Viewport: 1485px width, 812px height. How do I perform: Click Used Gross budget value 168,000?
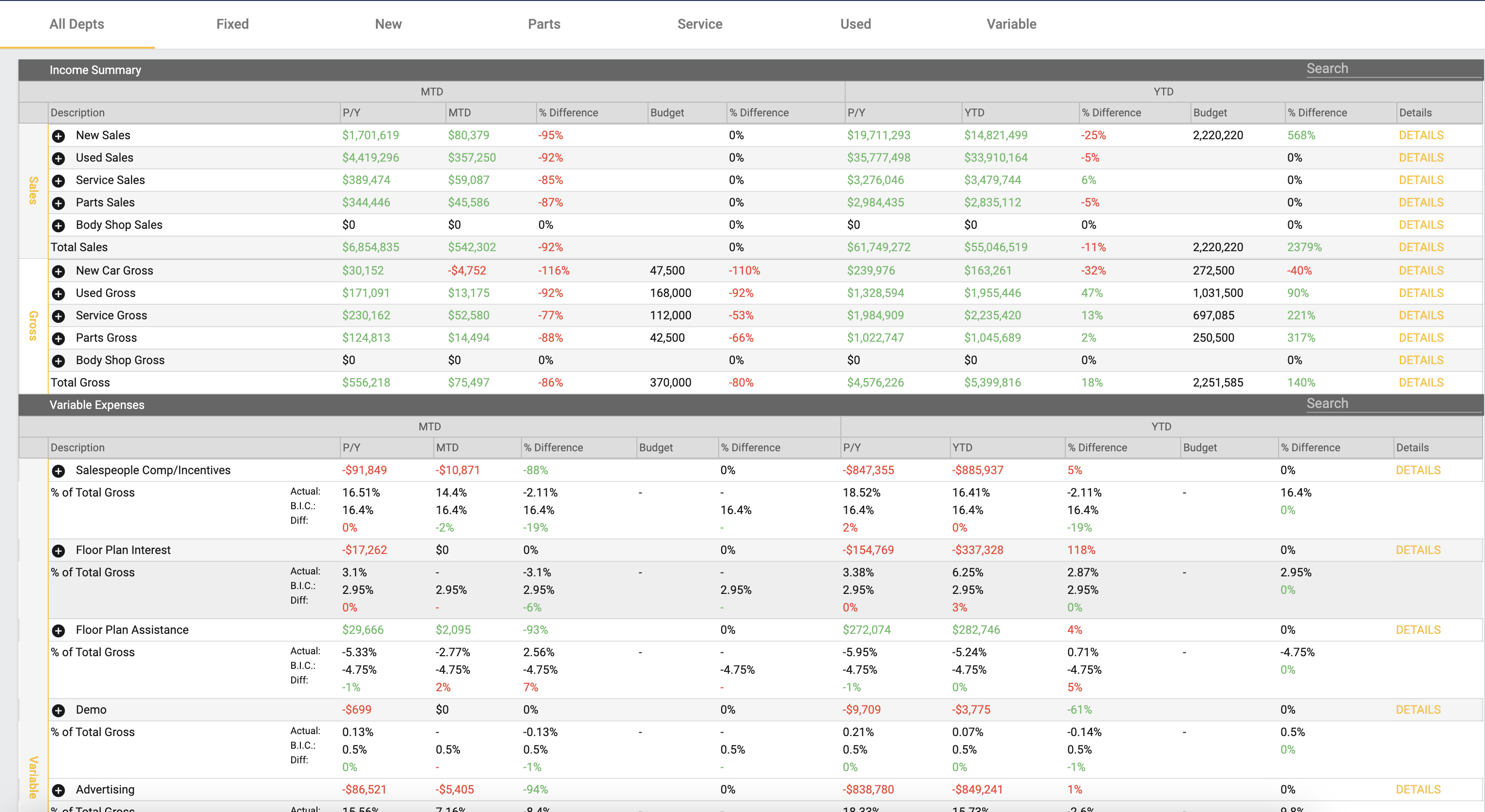(x=670, y=294)
